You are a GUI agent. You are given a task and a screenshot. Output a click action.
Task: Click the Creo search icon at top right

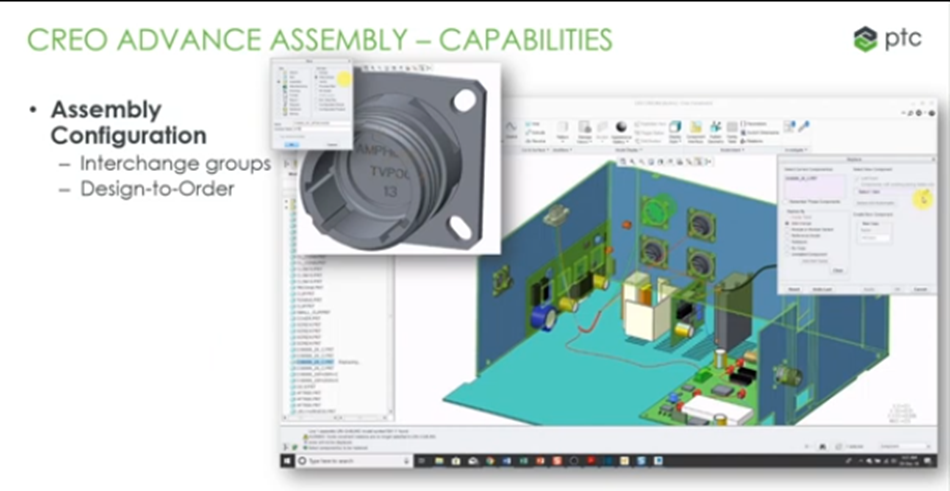pos(910,113)
